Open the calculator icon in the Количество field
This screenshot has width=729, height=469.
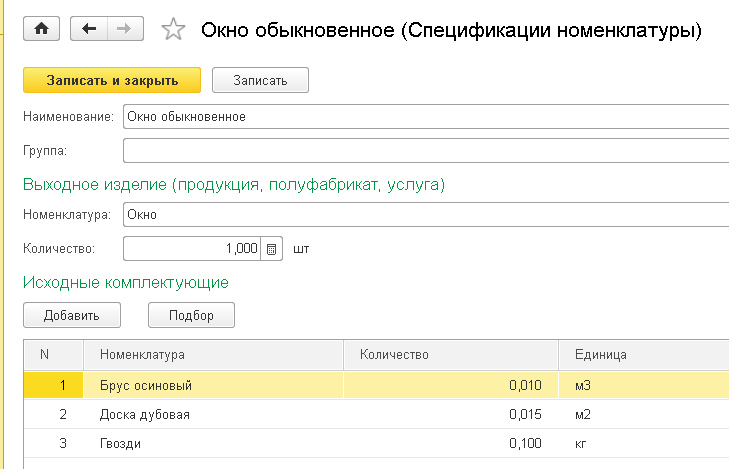[x=273, y=248]
